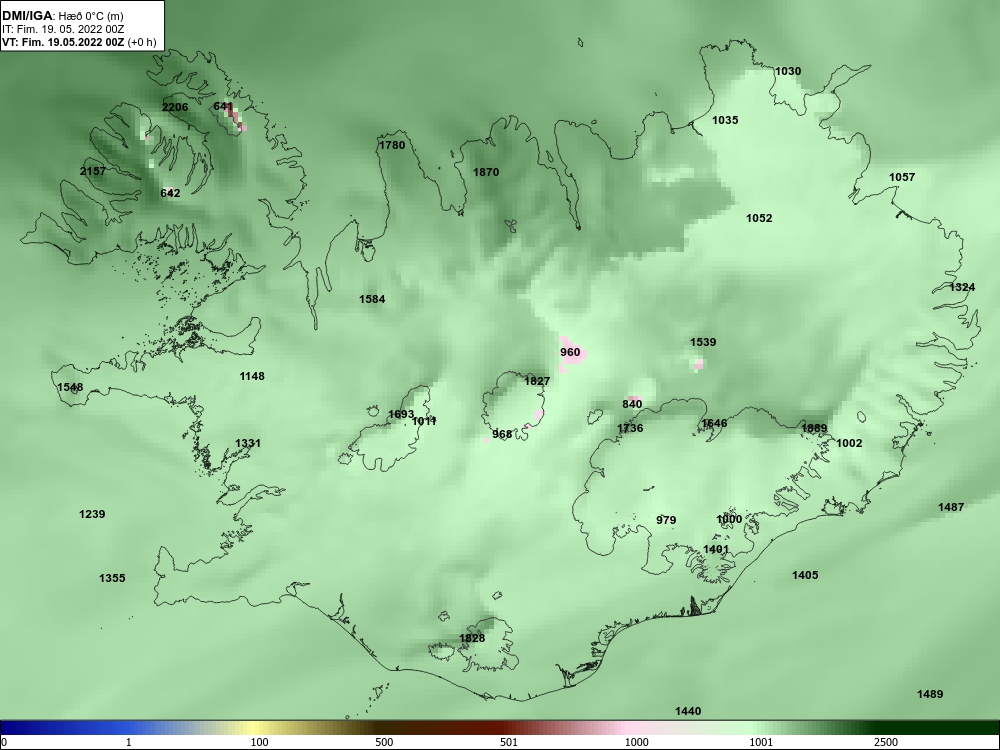
Task: Click the map value 1331
Action: pos(248,443)
